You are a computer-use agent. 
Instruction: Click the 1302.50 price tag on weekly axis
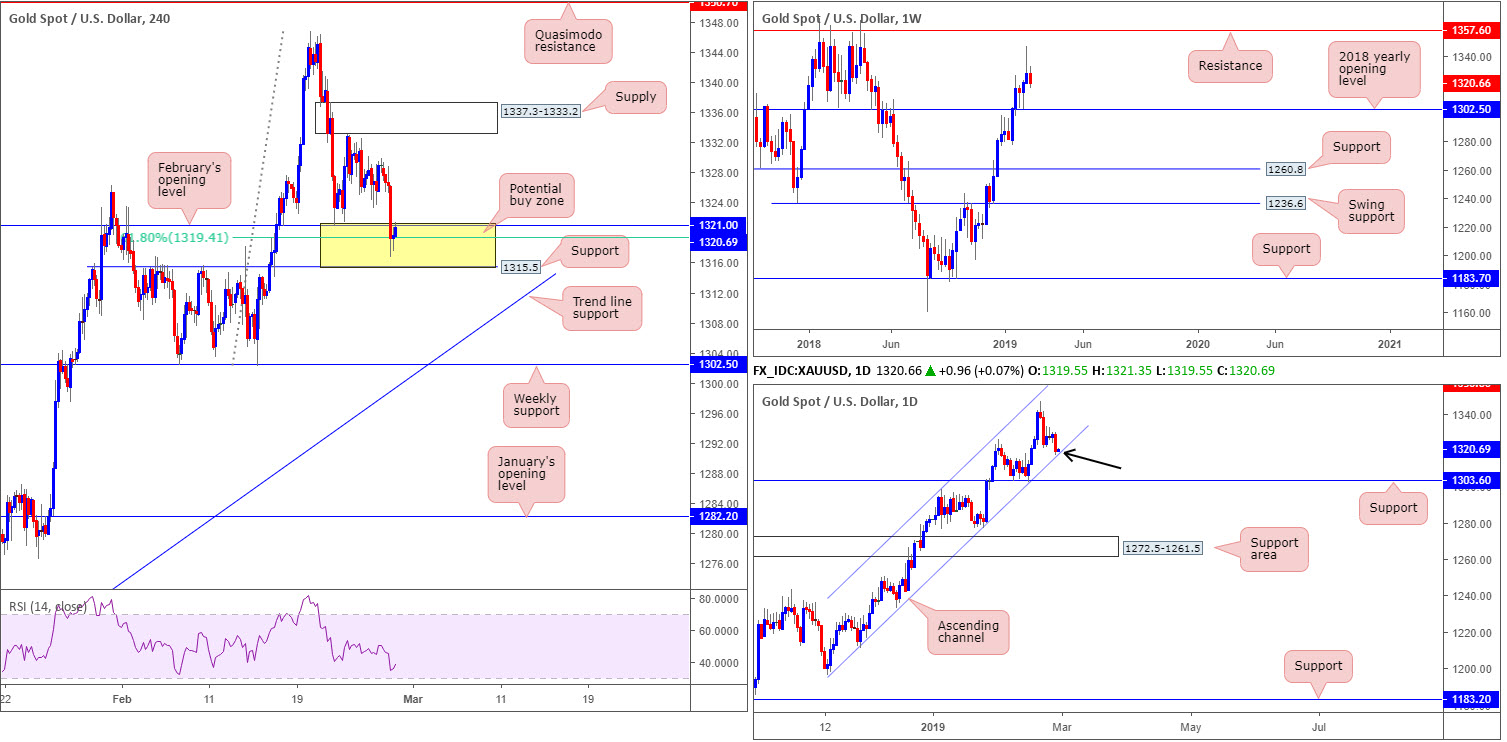pos(1472,109)
